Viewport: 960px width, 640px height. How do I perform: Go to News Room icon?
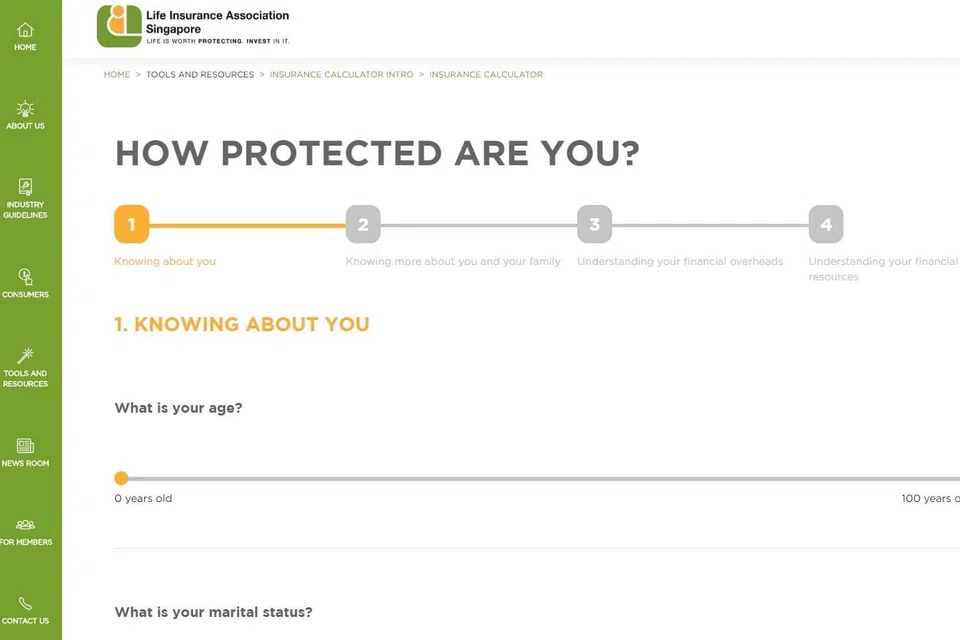[x=25, y=446]
